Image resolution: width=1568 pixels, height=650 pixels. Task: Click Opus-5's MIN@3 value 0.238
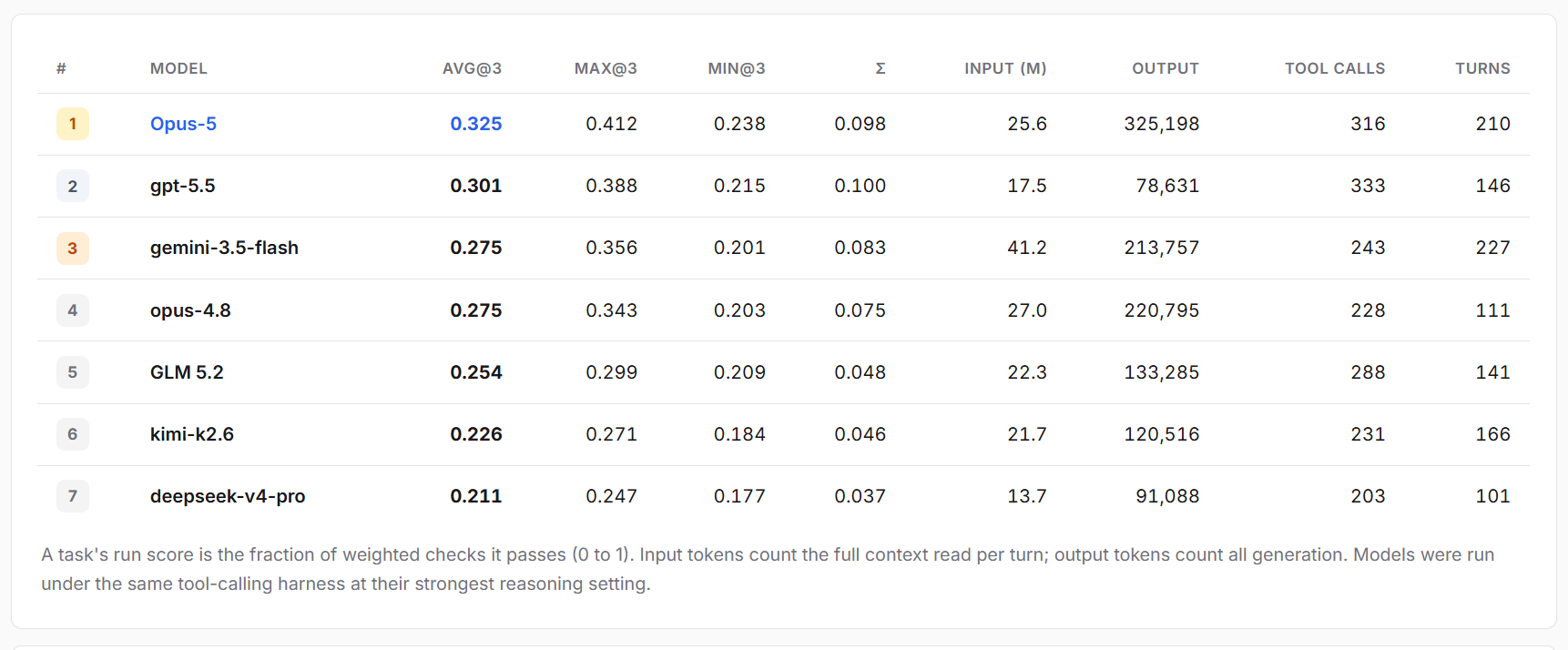(739, 124)
